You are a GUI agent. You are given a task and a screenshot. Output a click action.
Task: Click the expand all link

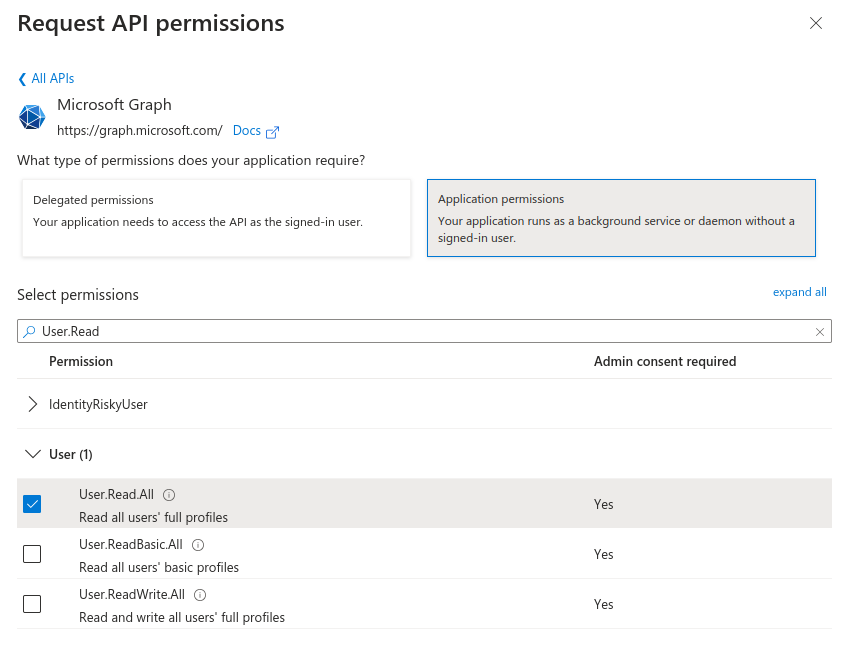799,292
